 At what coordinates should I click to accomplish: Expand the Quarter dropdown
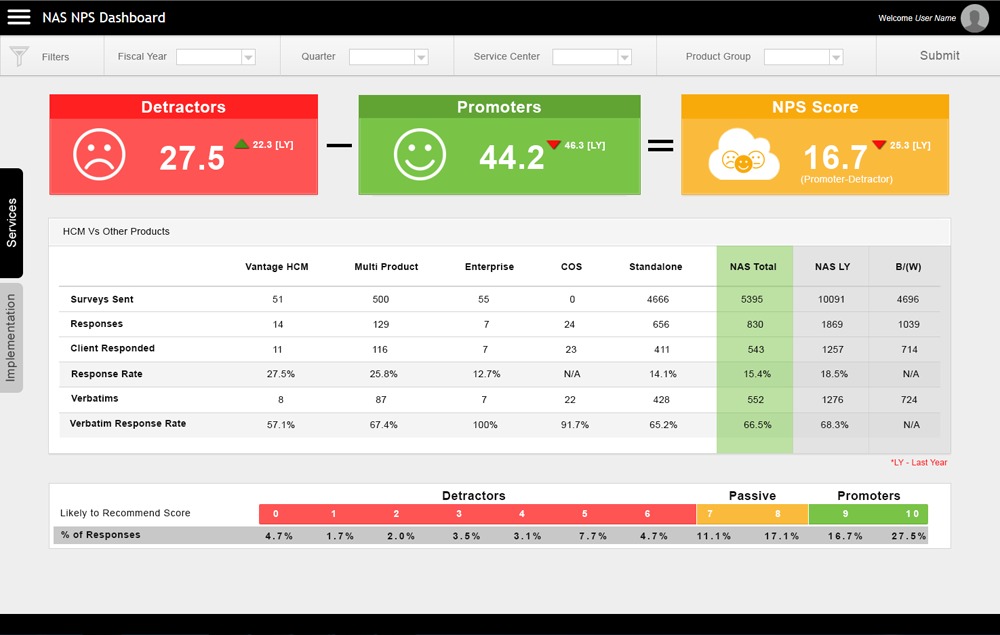(389, 57)
